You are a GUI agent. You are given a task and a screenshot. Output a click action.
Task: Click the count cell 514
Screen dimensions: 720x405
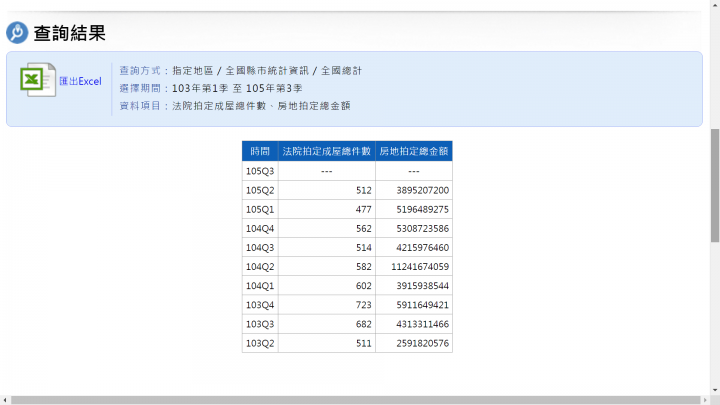pyautogui.click(x=326, y=248)
